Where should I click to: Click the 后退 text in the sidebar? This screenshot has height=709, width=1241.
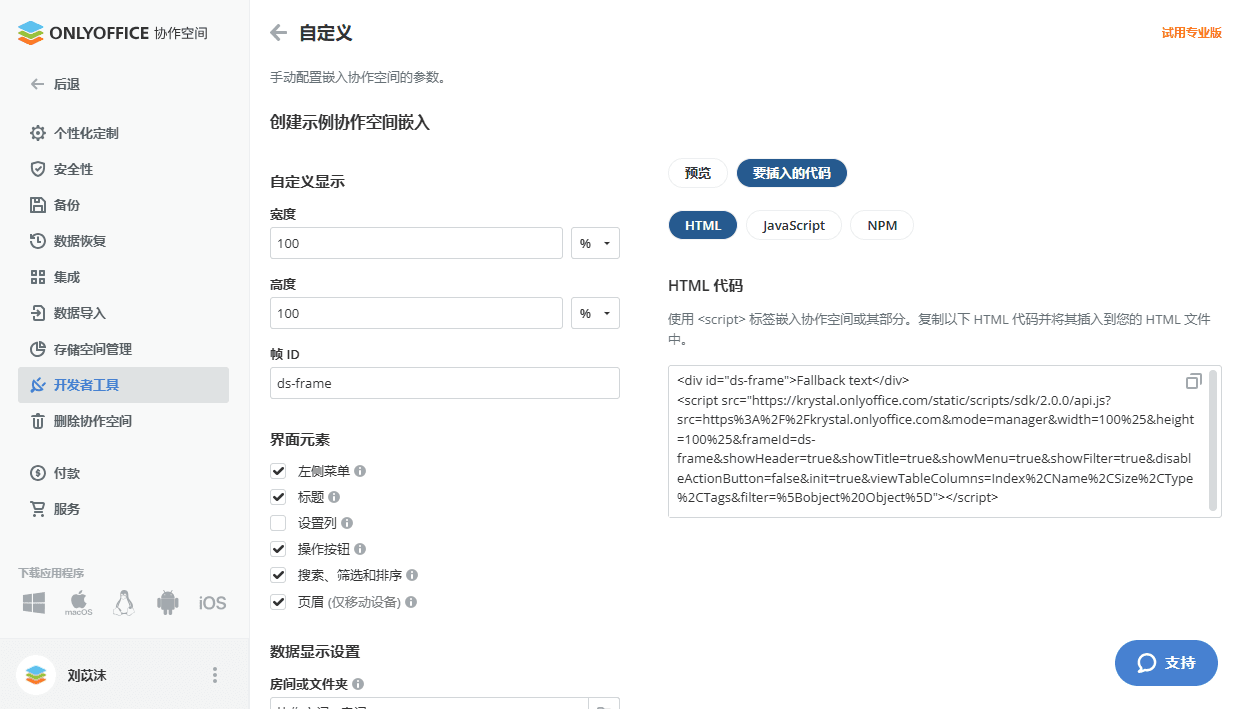pos(67,85)
